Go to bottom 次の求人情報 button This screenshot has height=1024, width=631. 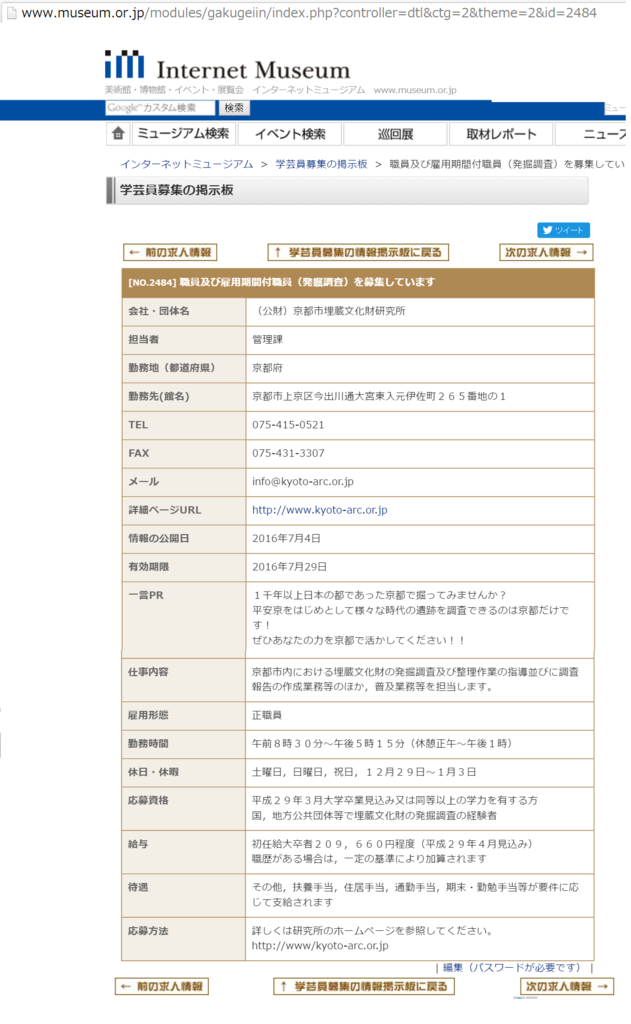pyautogui.click(x=567, y=986)
